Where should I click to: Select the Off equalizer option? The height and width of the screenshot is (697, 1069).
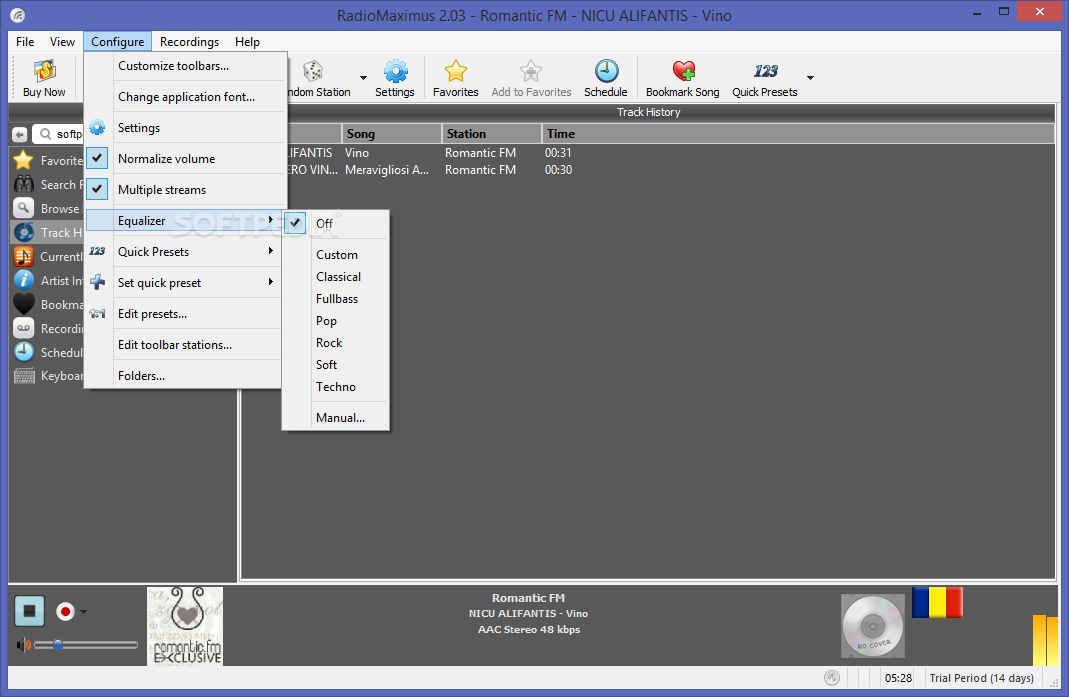click(335, 224)
